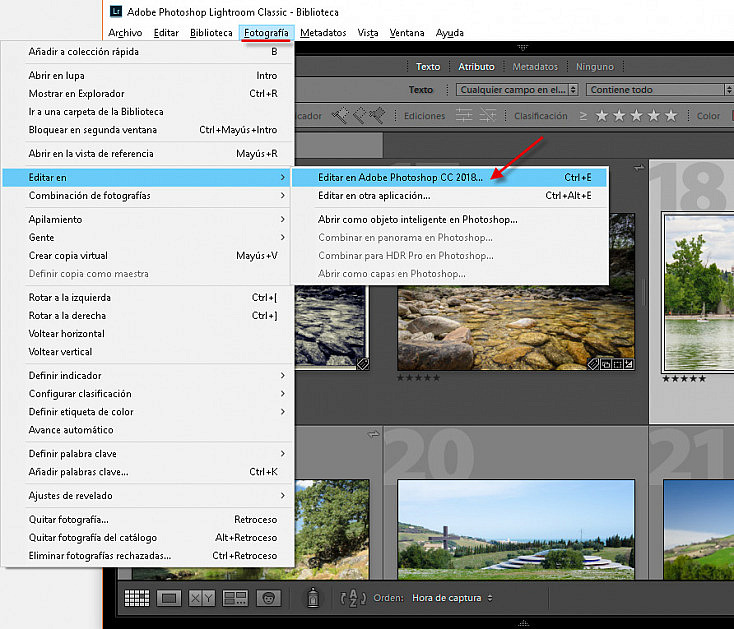Toggle bottom filmstrip panel handle

tap(523, 623)
